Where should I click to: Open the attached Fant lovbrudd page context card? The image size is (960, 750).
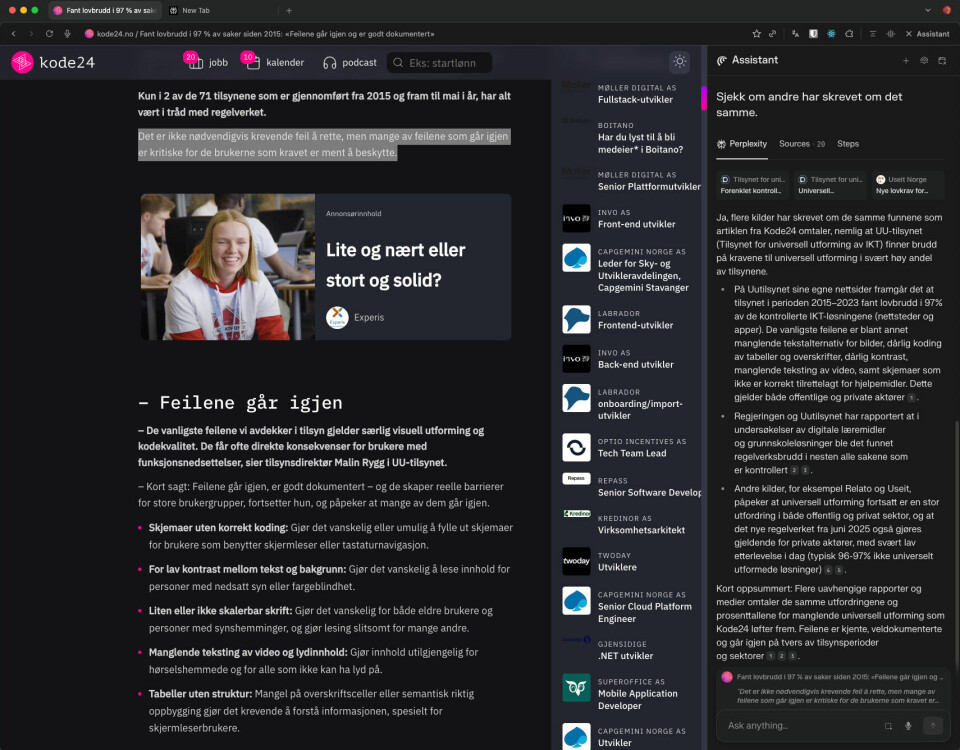(833, 688)
